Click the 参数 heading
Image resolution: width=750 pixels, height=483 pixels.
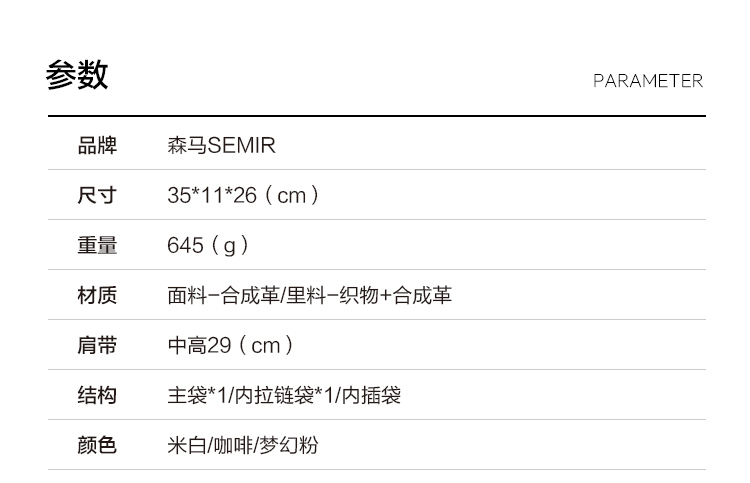[77, 76]
